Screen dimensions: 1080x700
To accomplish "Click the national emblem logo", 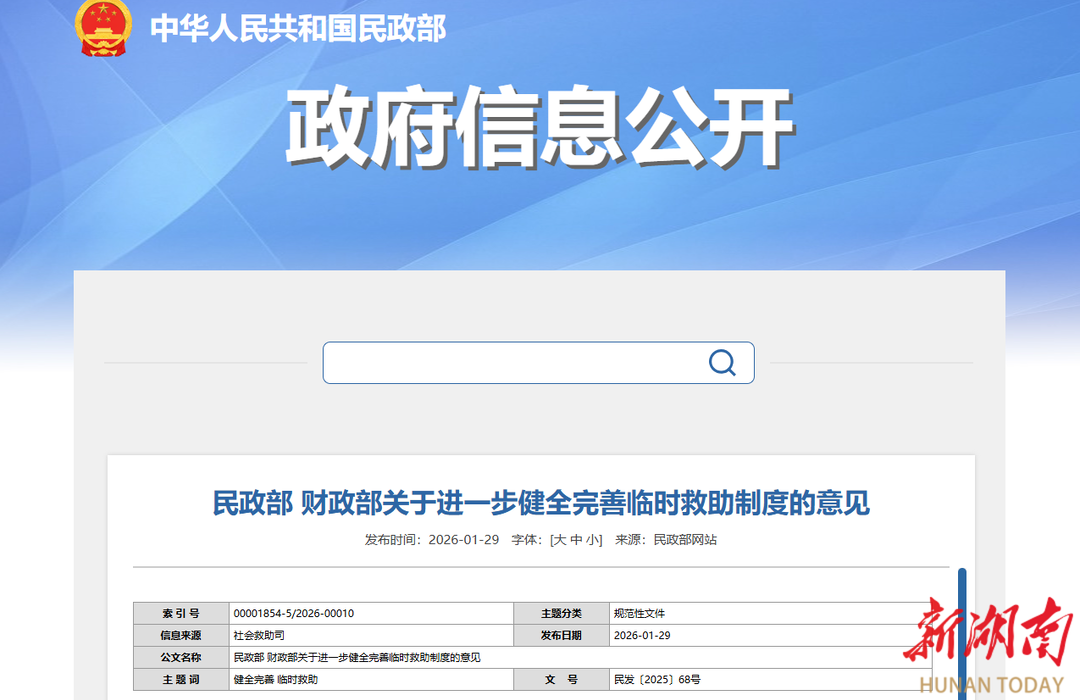I will pyautogui.click(x=103, y=28).
